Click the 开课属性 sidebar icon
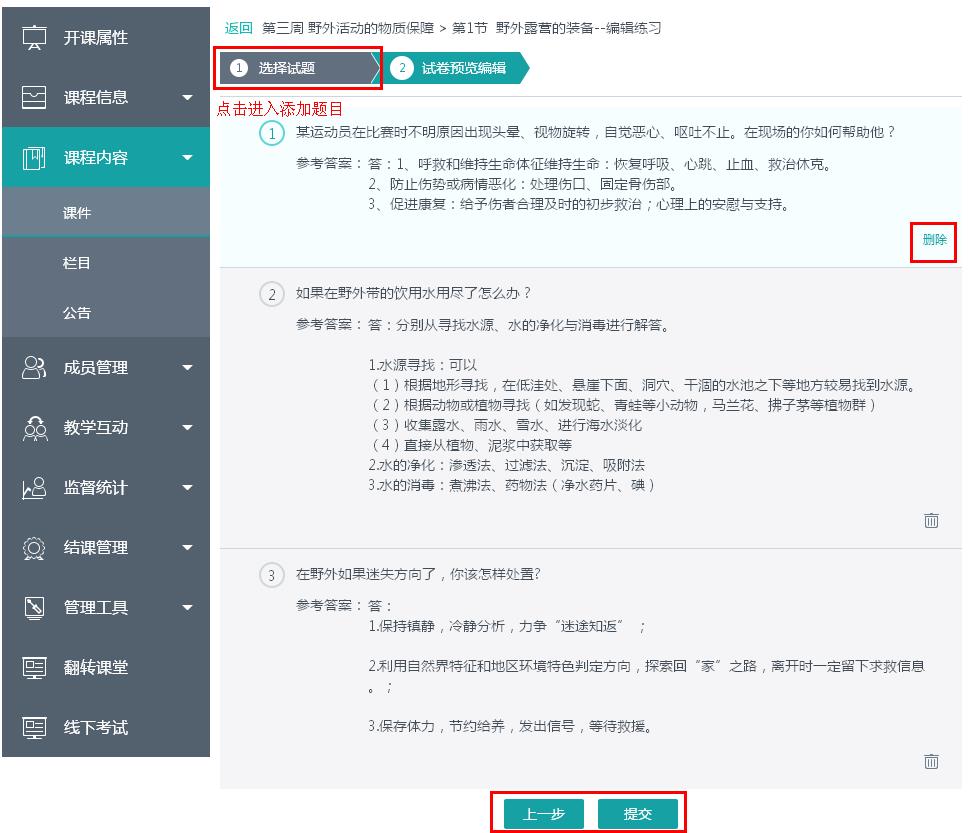The image size is (969, 833). (x=35, y=38)
